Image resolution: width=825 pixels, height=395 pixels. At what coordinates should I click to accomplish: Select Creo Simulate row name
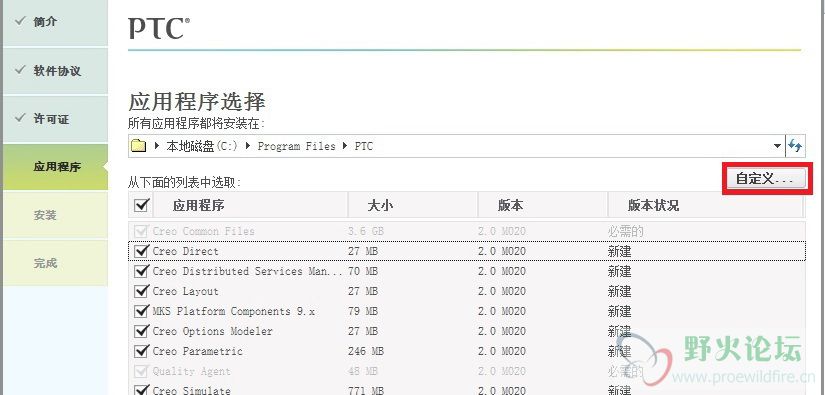(x=192, y=390)
